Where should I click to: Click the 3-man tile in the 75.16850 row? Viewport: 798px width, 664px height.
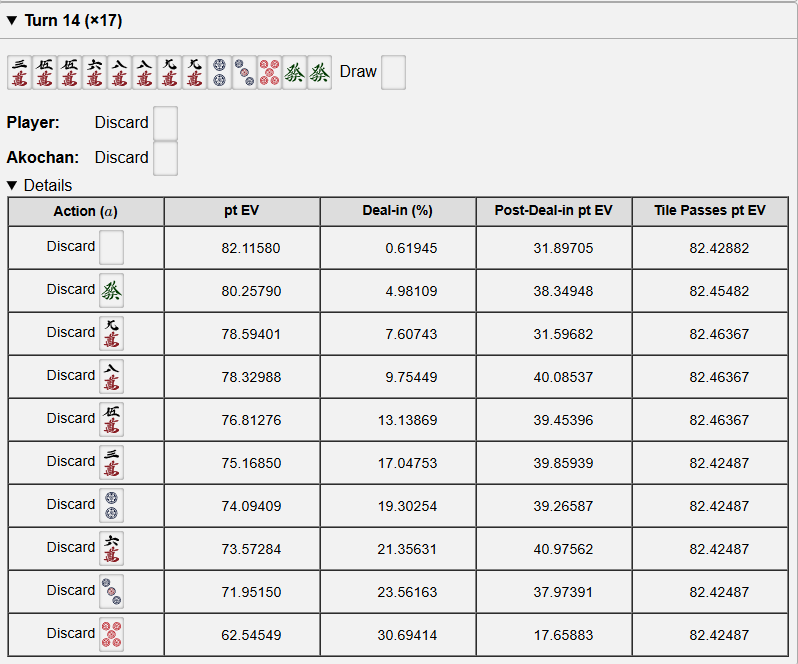[111, 463]
